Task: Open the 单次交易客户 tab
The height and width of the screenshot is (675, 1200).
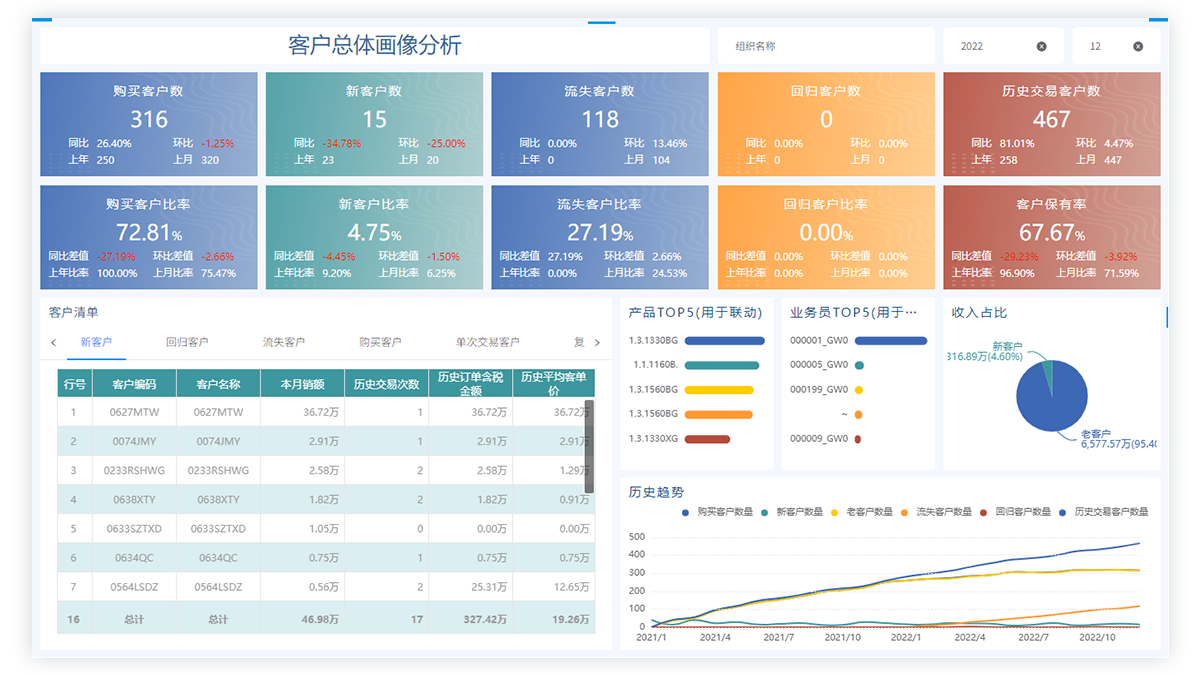Action: (x=487, y=342)
